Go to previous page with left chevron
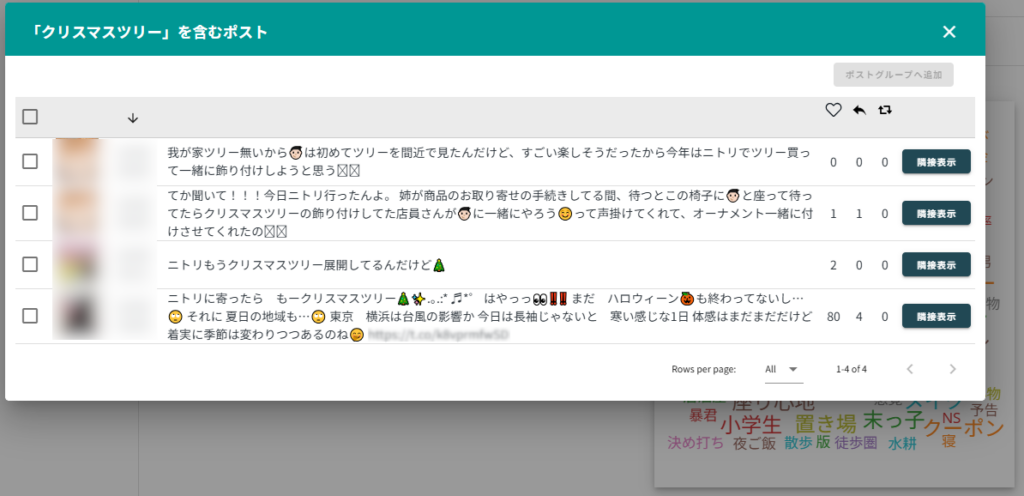Screen dimensions: 1024x496 coord(910,369)
